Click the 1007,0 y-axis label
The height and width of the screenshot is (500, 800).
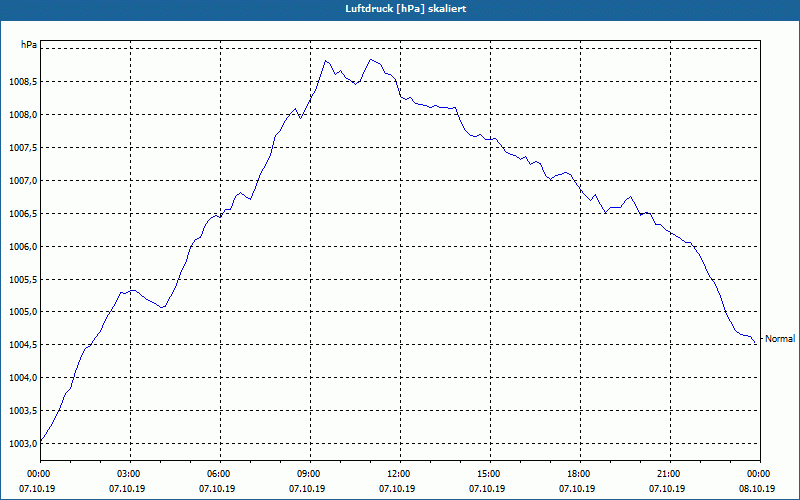[23, 181]
